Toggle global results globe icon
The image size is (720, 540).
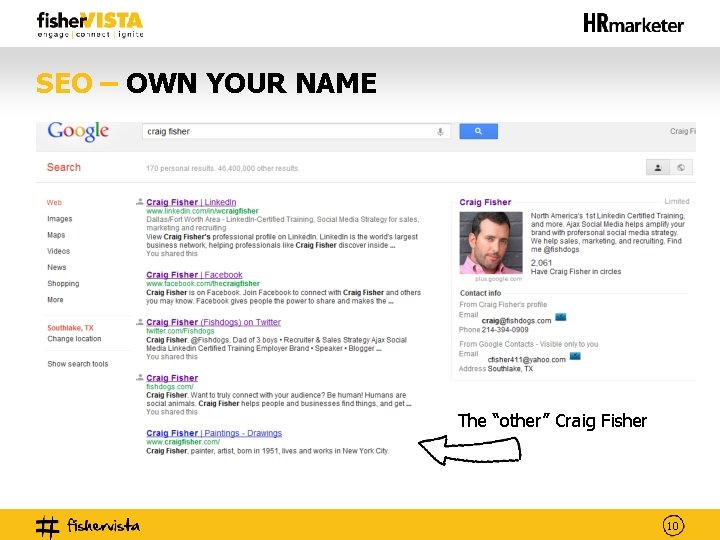[x=681, y=168]
